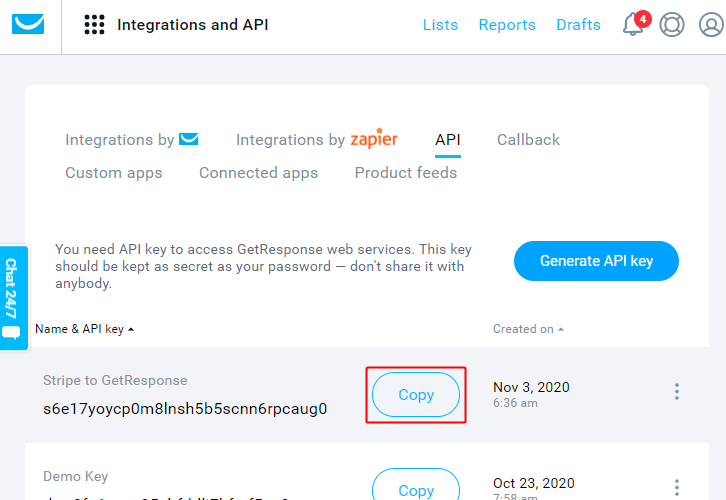
Task: Sort by Created on column
Action: pos(528,329)
